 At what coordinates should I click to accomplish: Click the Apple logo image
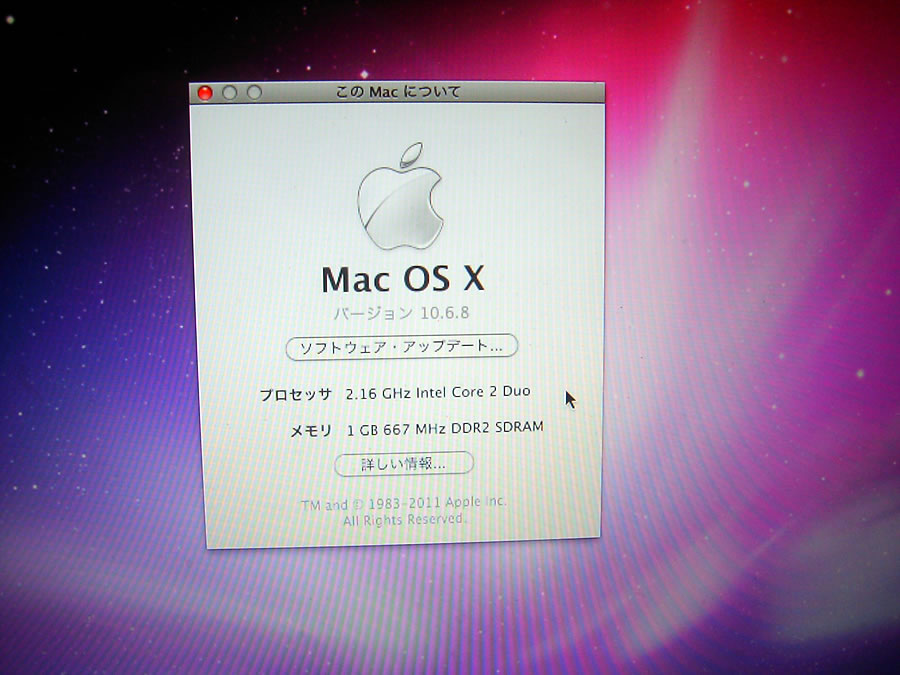[x=401, y=196]
